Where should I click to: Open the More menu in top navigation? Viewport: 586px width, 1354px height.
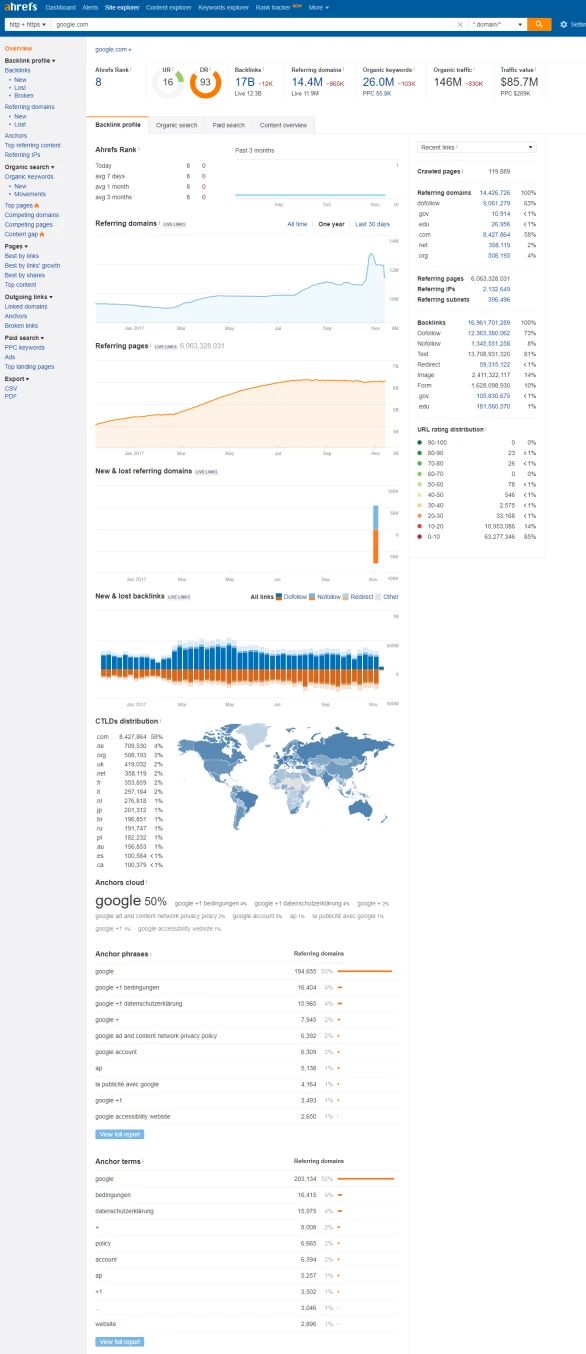[318, 7]
